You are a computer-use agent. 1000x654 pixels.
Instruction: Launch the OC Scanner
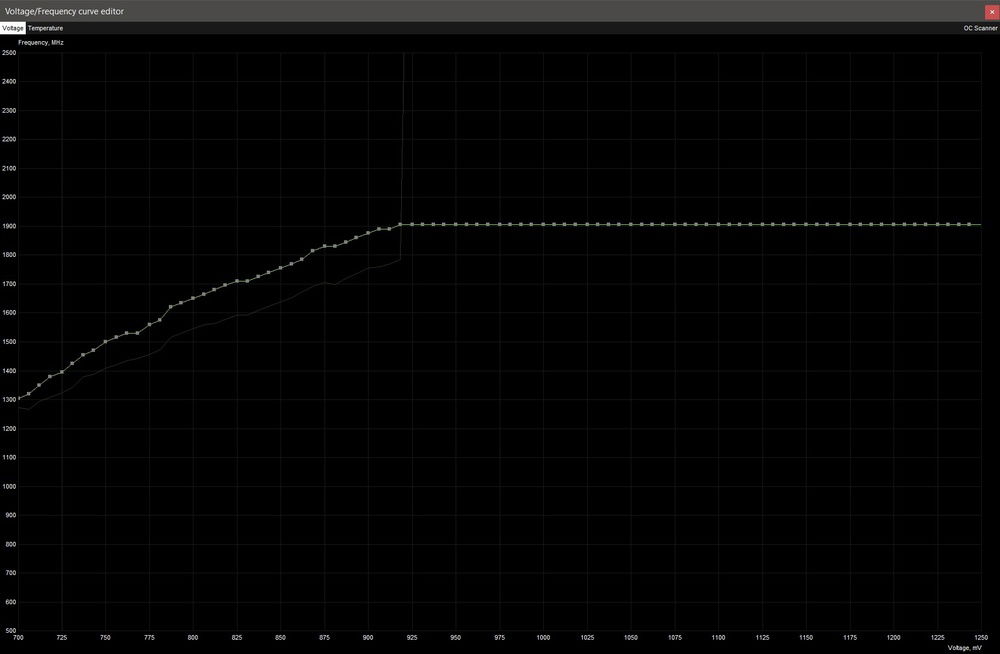pyautogui.click(x=979, y=27)
